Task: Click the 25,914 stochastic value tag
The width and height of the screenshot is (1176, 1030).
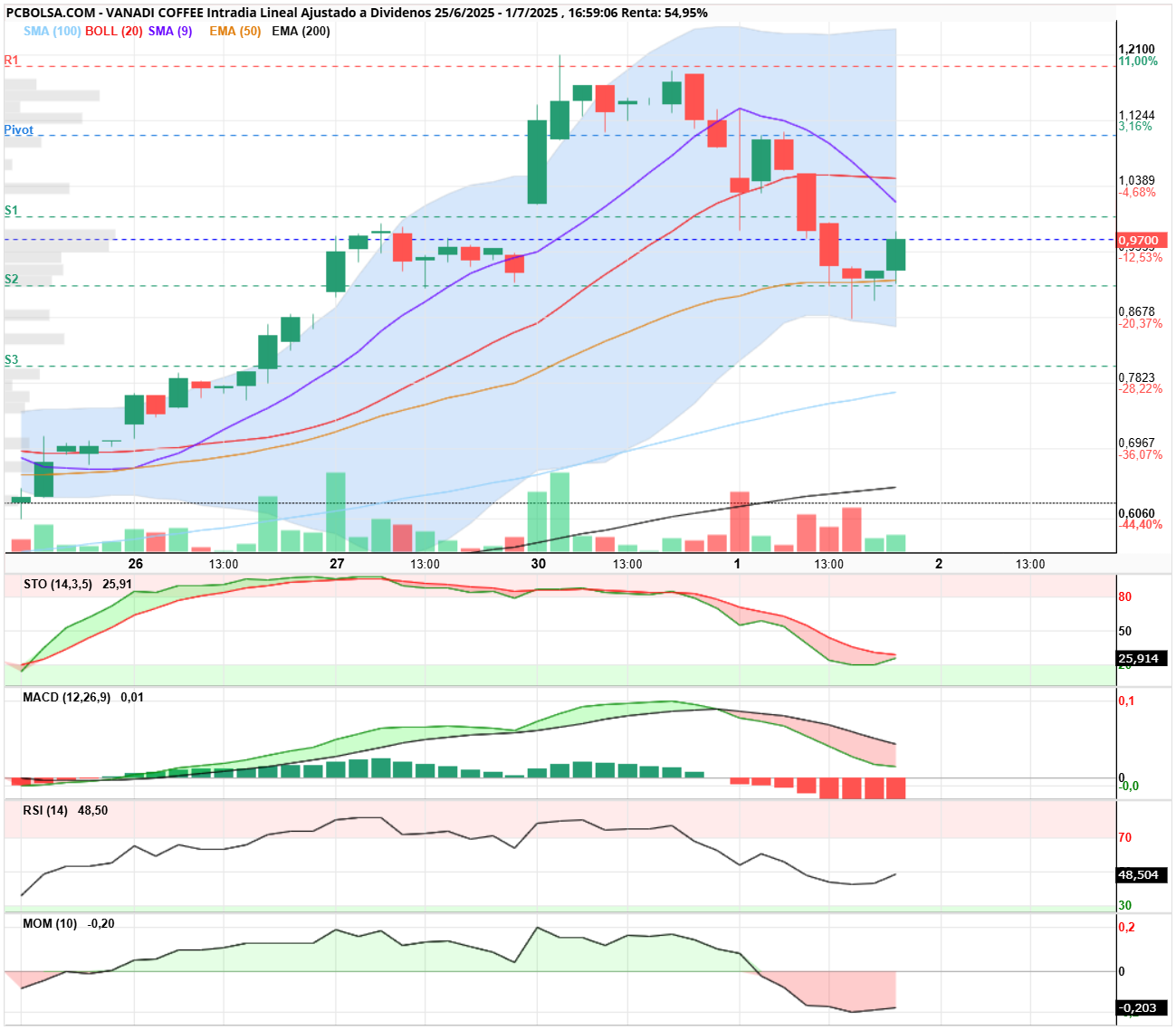Action: tap(1142, 658)
